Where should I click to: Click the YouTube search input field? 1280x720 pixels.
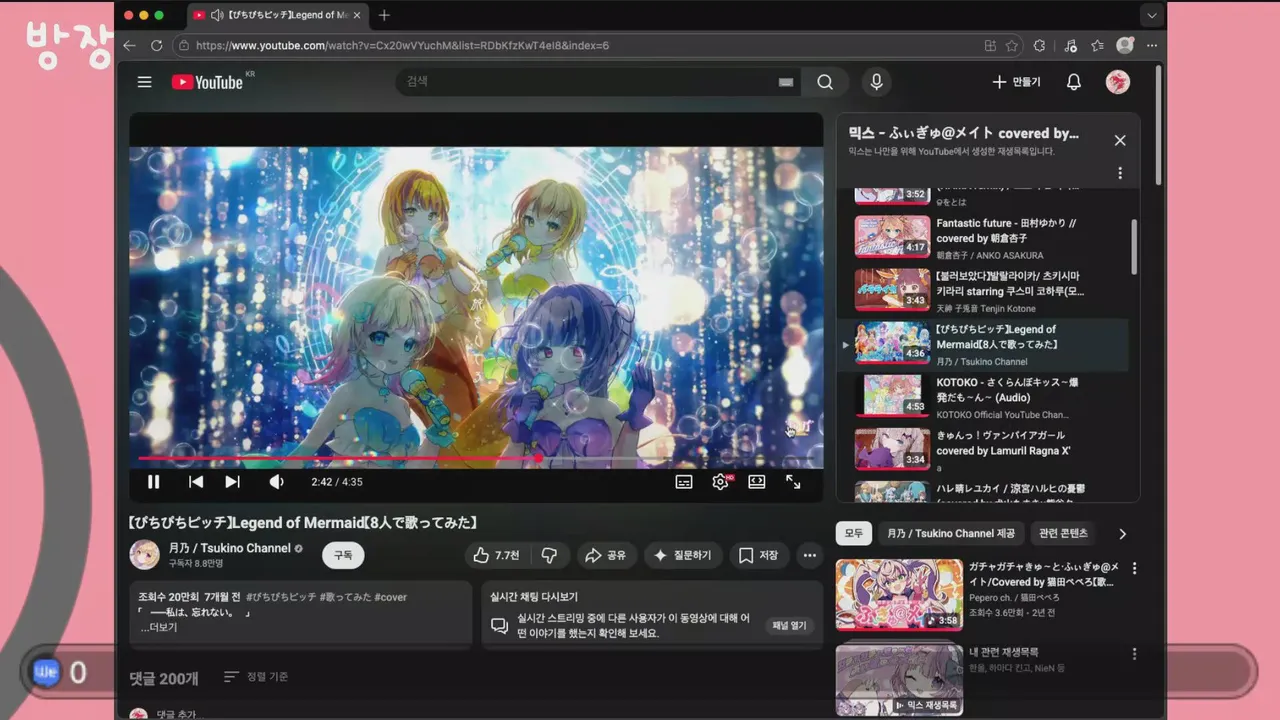pyautogui.click(x=585, y=82)
